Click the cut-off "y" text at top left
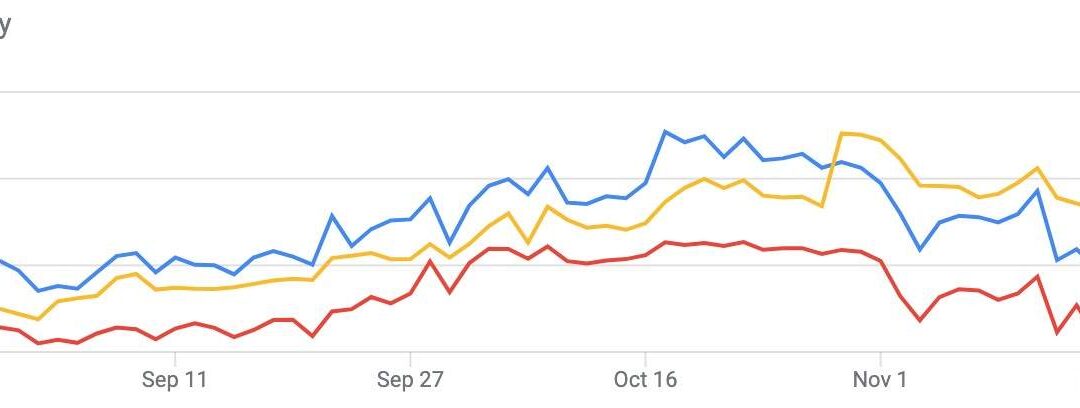Image resolution: width=1080 pixels, height=408 pixels. 4,26
